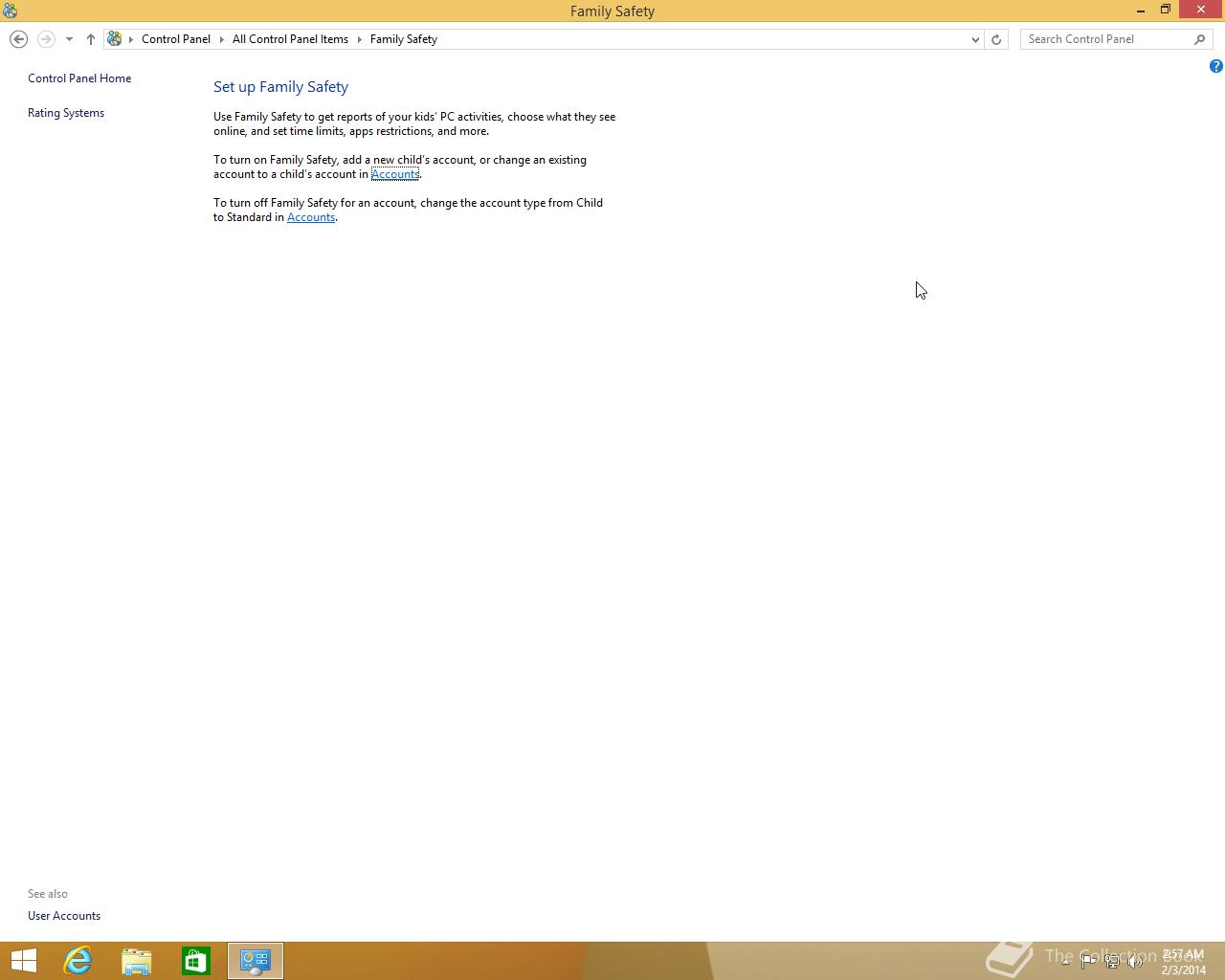Go up one level with Up arrow
Image resolution: width=1225 pixels, height=980 pixels.
click(91, 39)
